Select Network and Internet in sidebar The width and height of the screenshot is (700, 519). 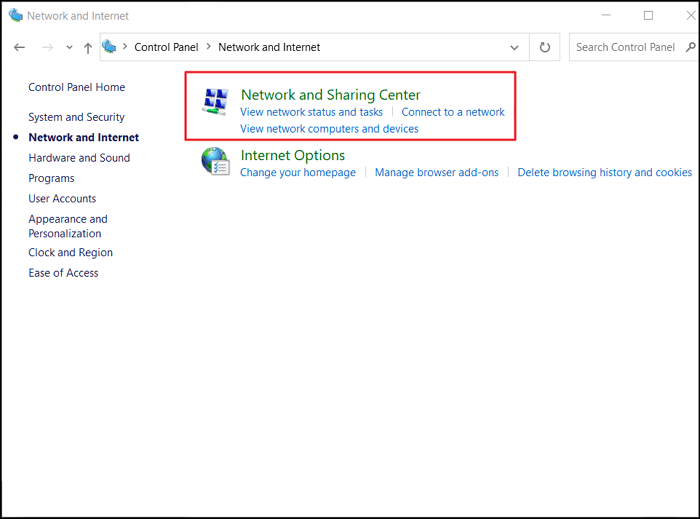pyautogui.click(x=83, y=137)
